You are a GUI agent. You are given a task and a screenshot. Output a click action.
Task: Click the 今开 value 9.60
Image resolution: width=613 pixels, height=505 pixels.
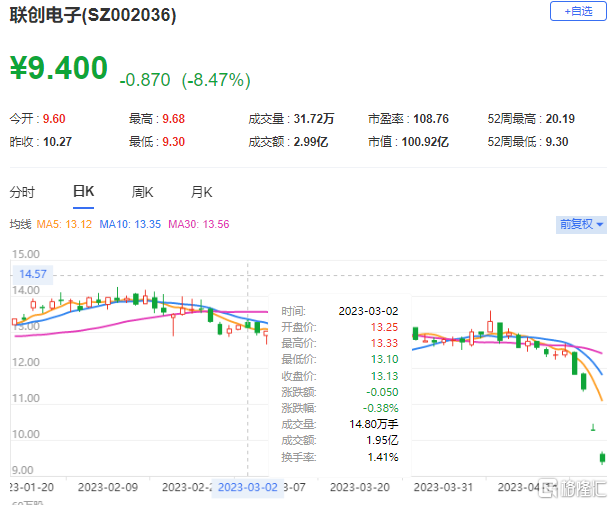point(54,119)
